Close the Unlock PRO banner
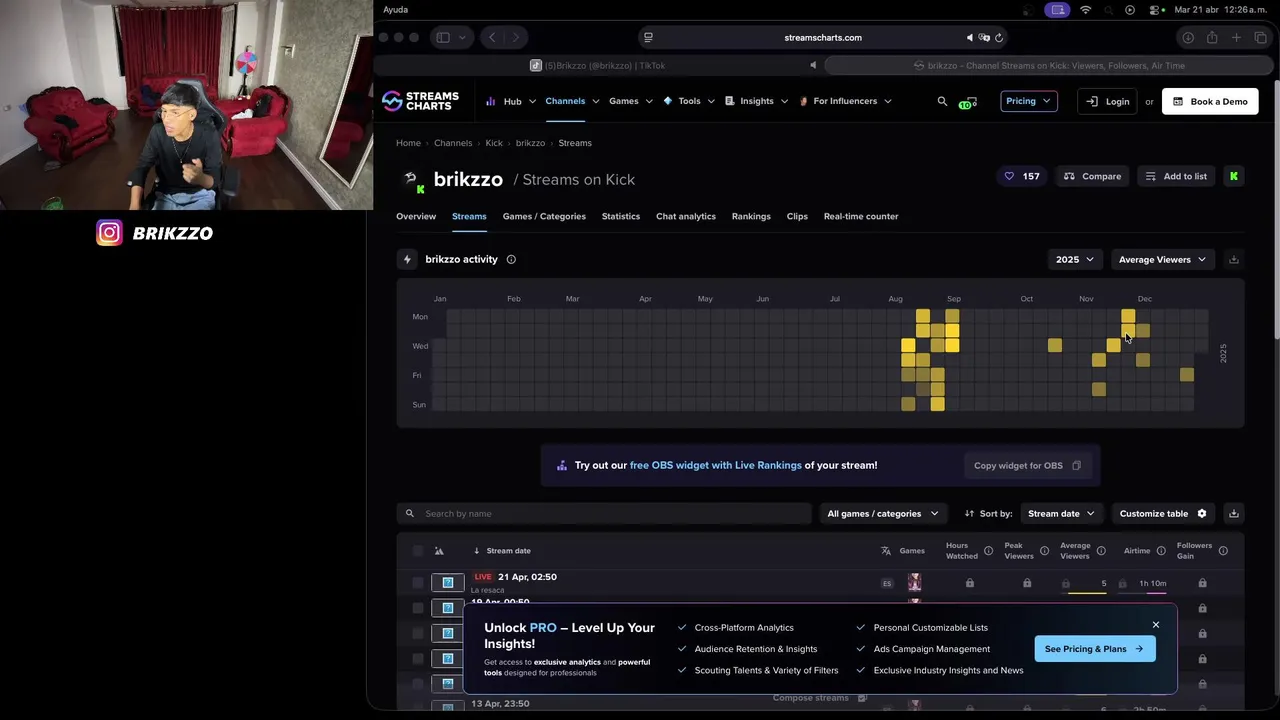The height and width of the screenshot is (720, 1280). pyautogui.click(x=1155, y=625)
